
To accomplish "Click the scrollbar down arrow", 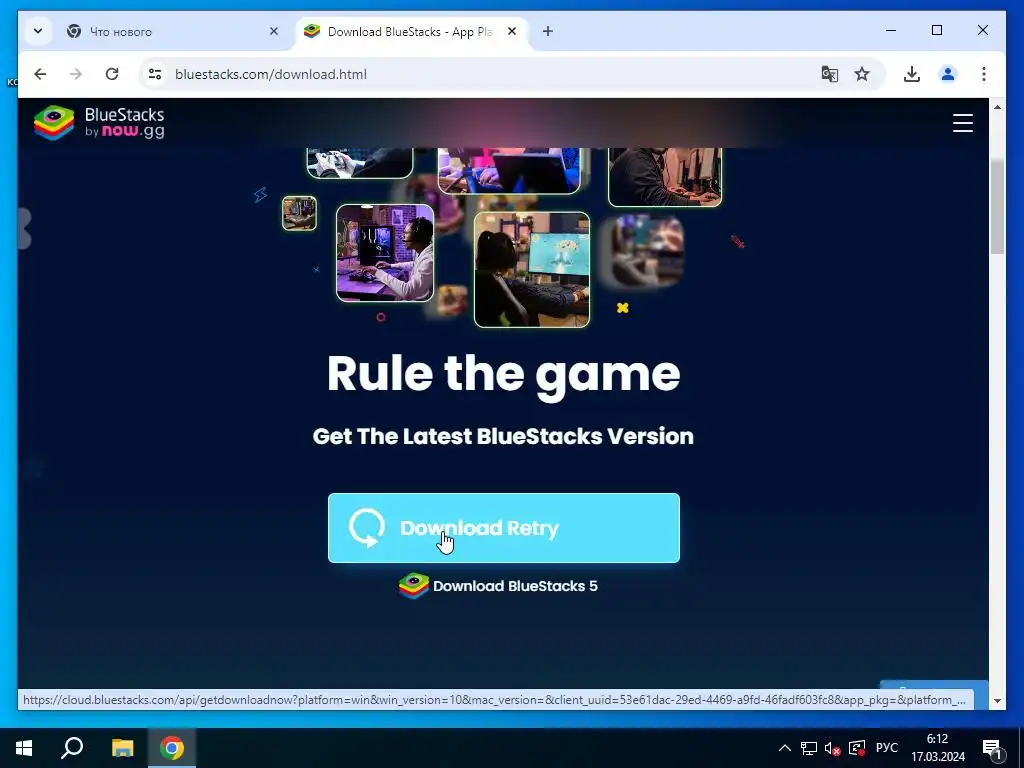I will pyautogui.click(x=997, y=701).
